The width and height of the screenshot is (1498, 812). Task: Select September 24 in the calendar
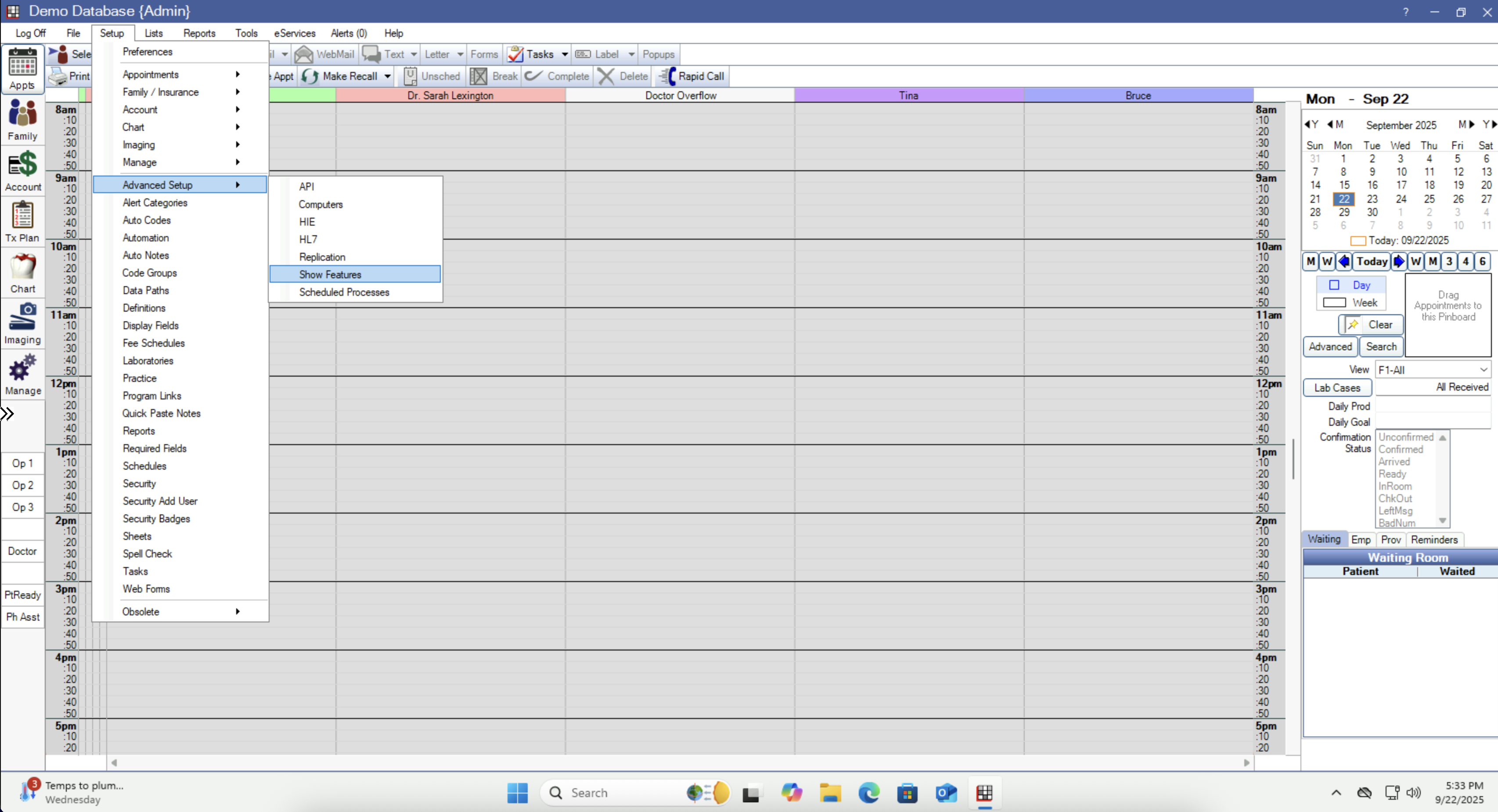tap(1401, 199)
